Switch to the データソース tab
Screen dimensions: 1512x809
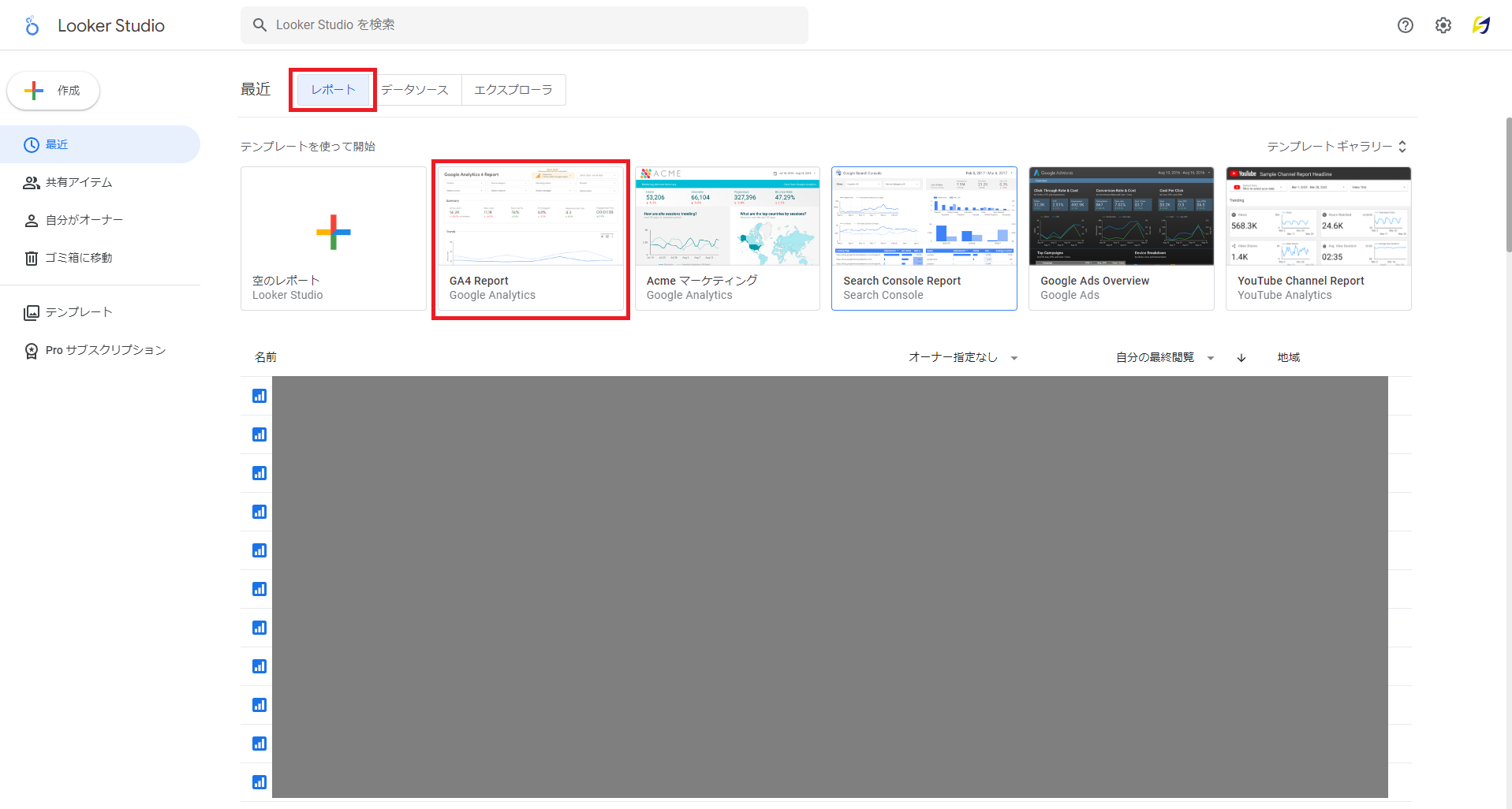tap(415, 90)
